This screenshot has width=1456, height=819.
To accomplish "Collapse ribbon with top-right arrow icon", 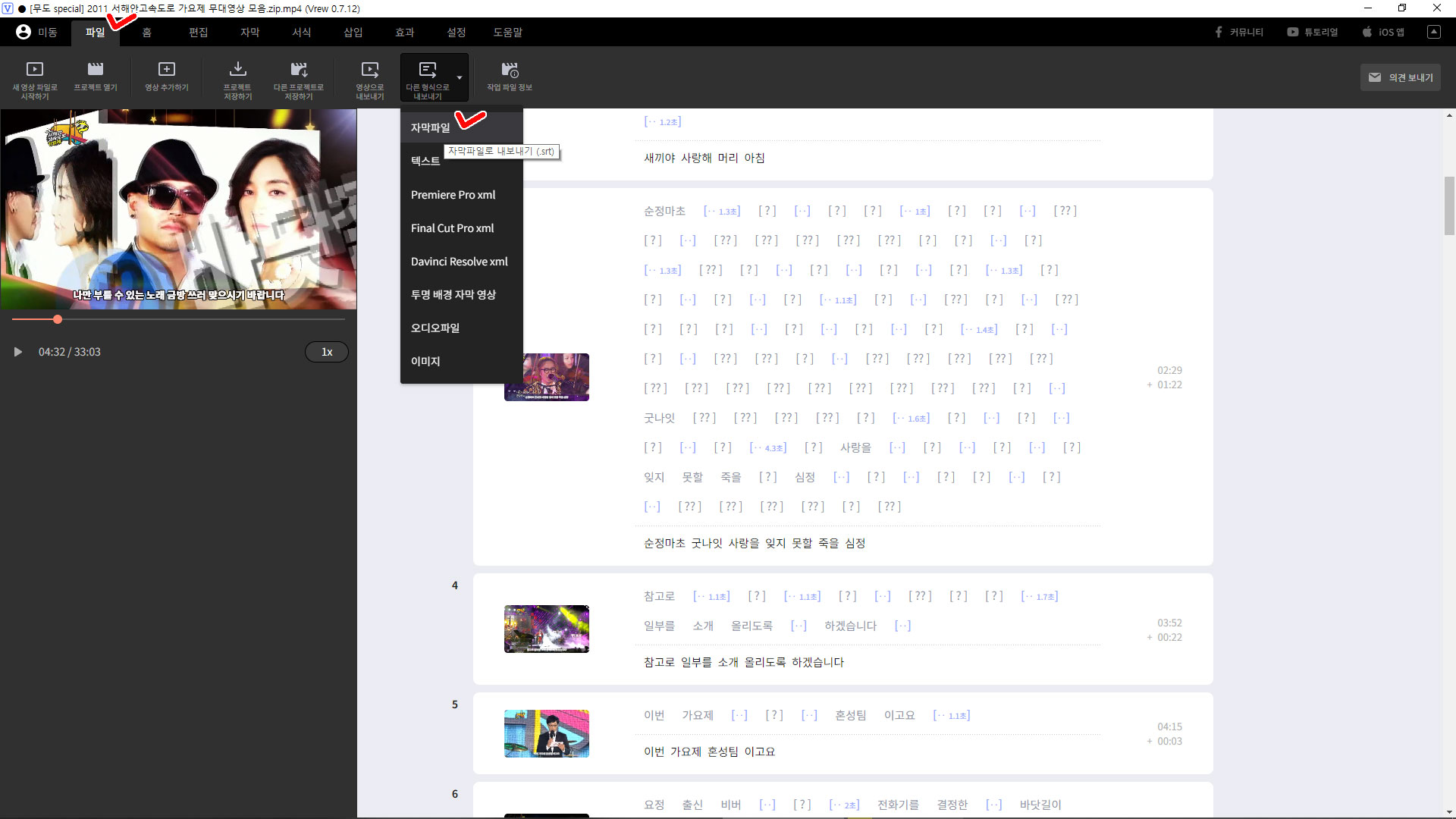I will point(1433,32).
